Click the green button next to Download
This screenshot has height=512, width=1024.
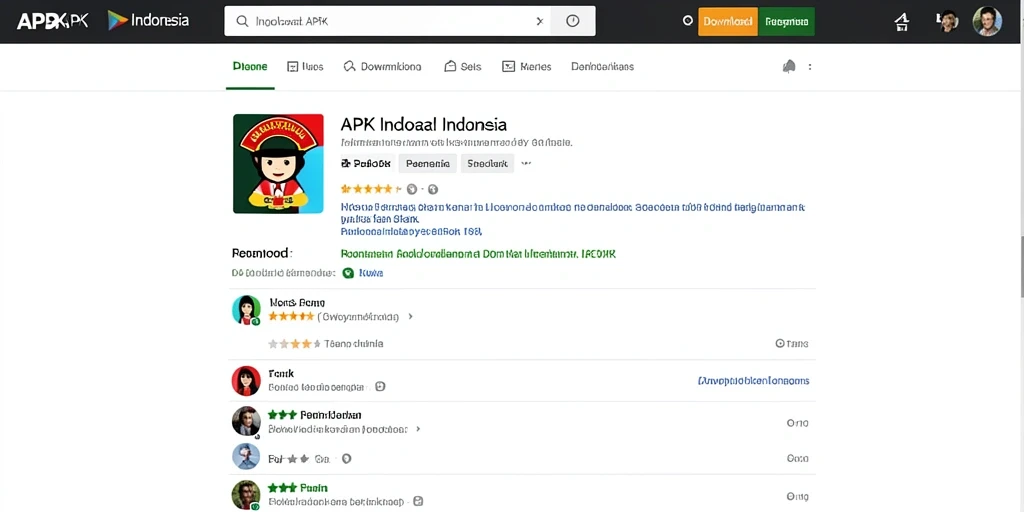pos(786,22)
